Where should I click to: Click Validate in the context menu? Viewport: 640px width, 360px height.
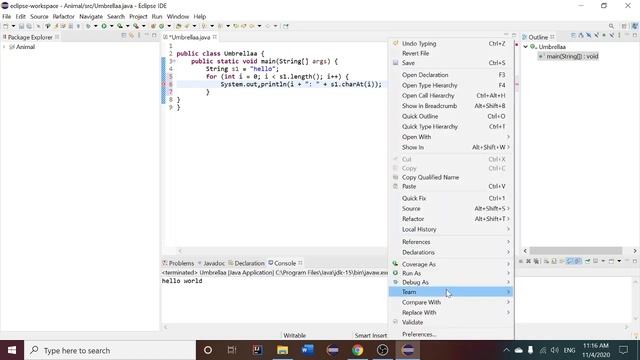tap(451, 322)
